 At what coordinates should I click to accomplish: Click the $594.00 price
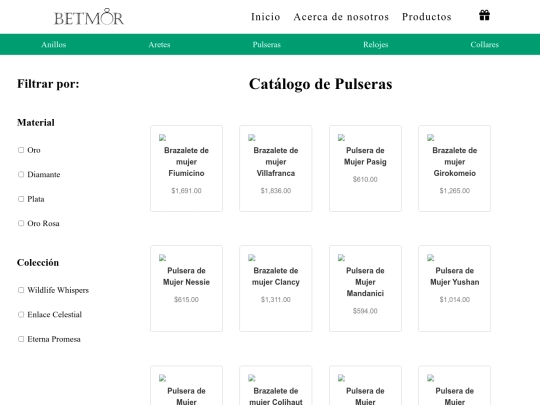click(365, 311)
